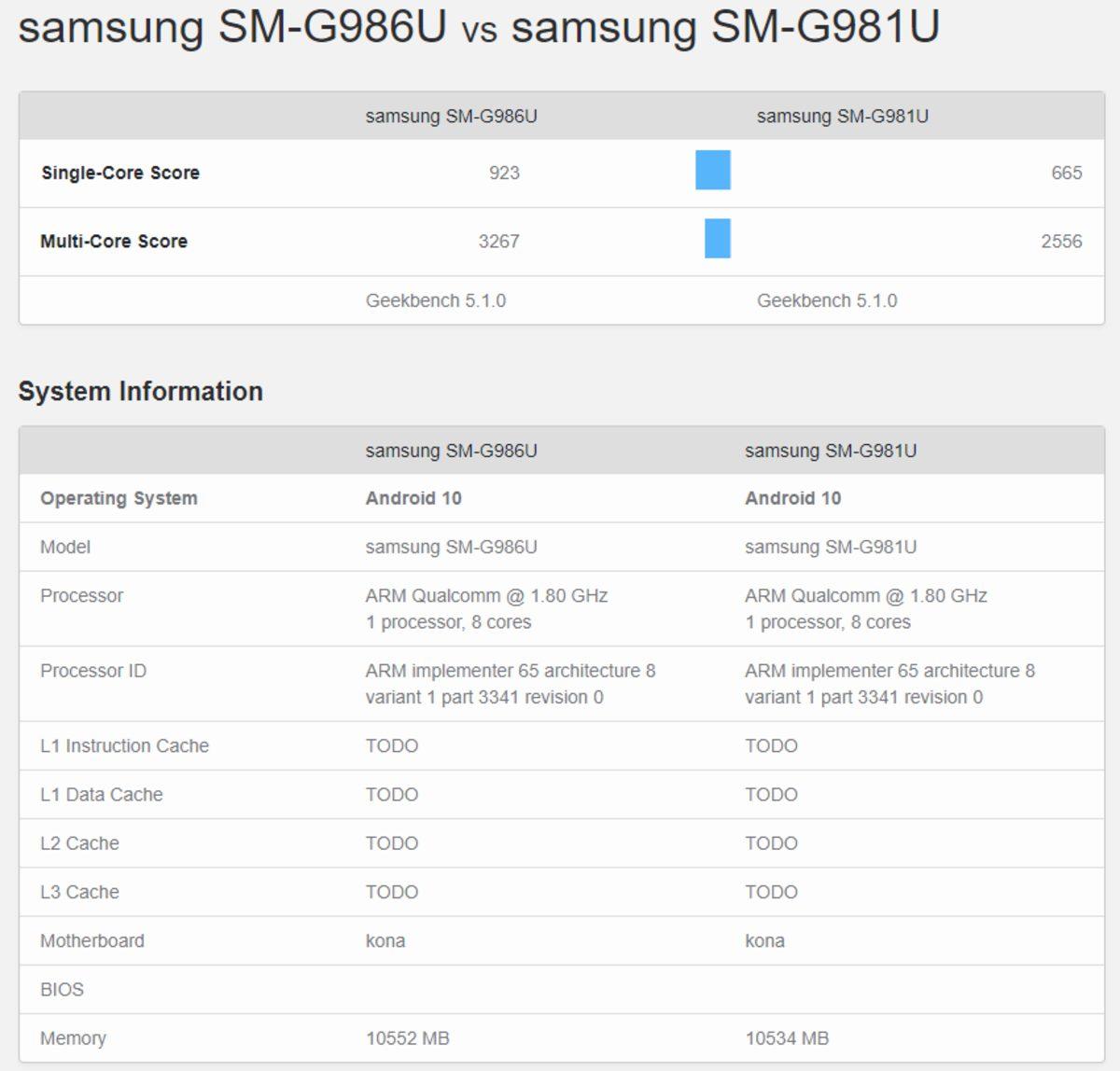Click the System Information heading
This screenshot has width=1120, height=1071.
pos(141,391)
